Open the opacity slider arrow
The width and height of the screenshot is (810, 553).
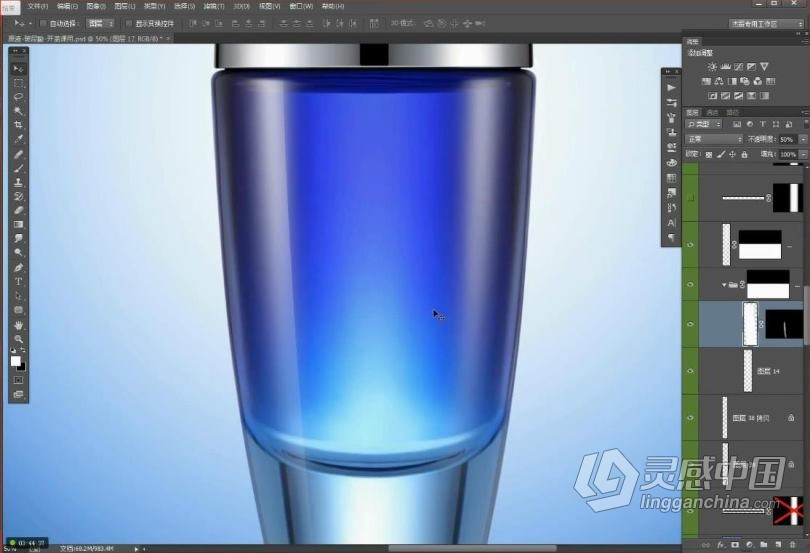tap(803, 140)
